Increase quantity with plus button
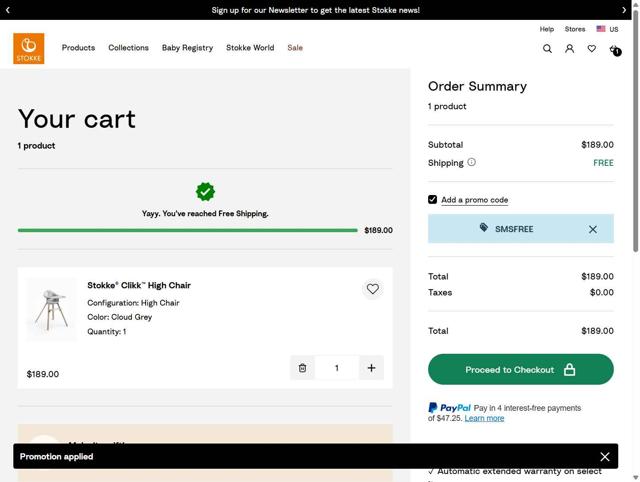Viewport: 640px width, 482px height. (371, 368)
